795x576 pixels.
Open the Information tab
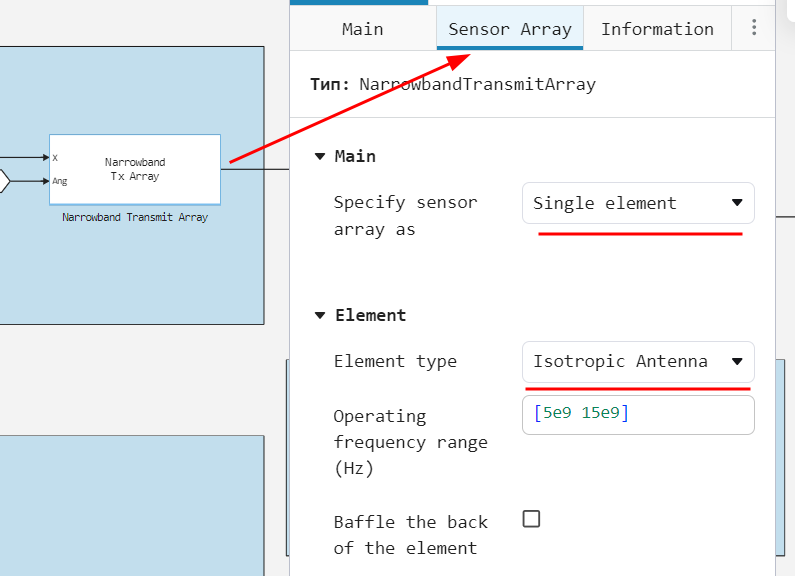click(657, 29)
